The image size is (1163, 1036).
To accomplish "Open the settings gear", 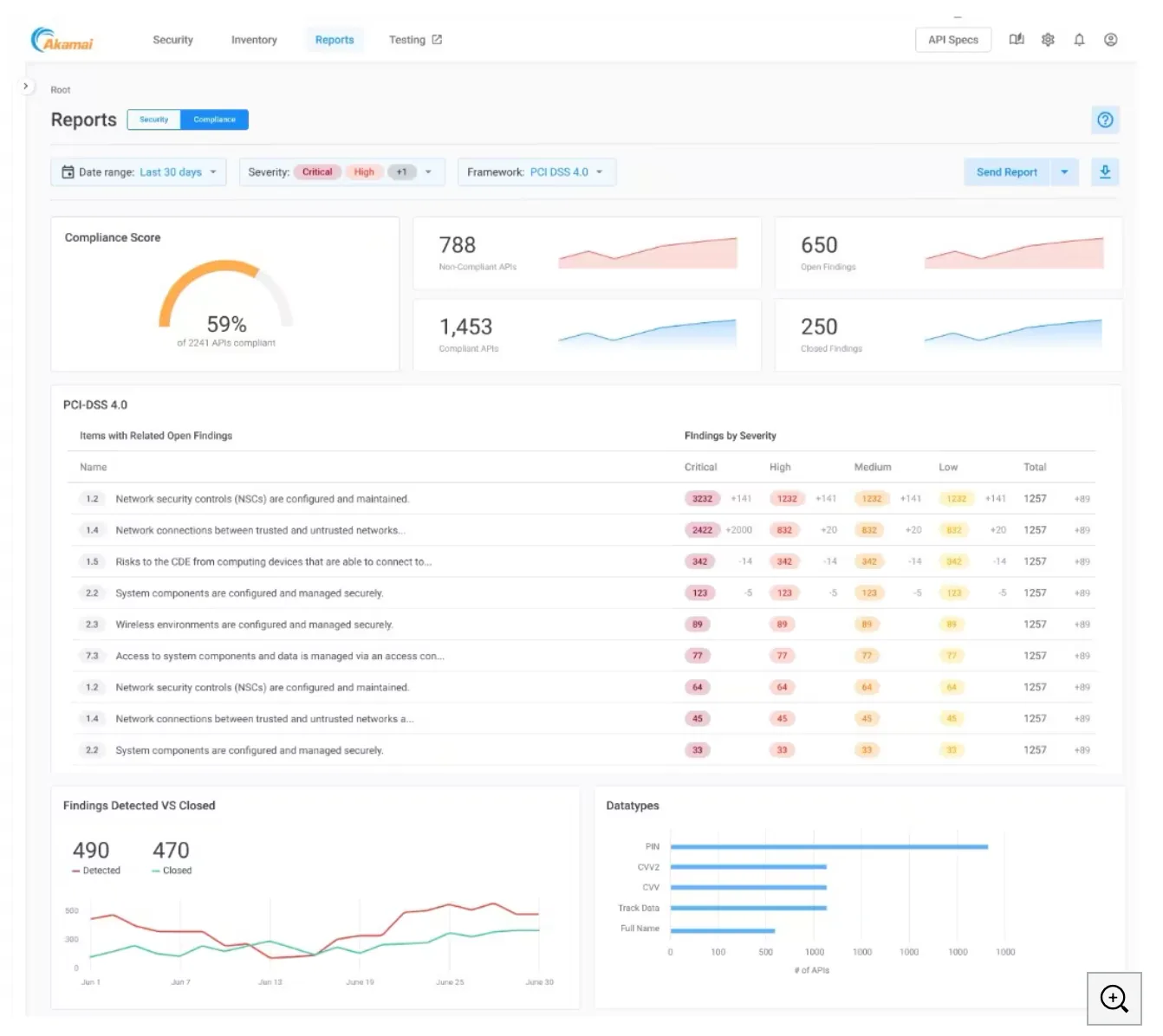I will coord(1048,39).
